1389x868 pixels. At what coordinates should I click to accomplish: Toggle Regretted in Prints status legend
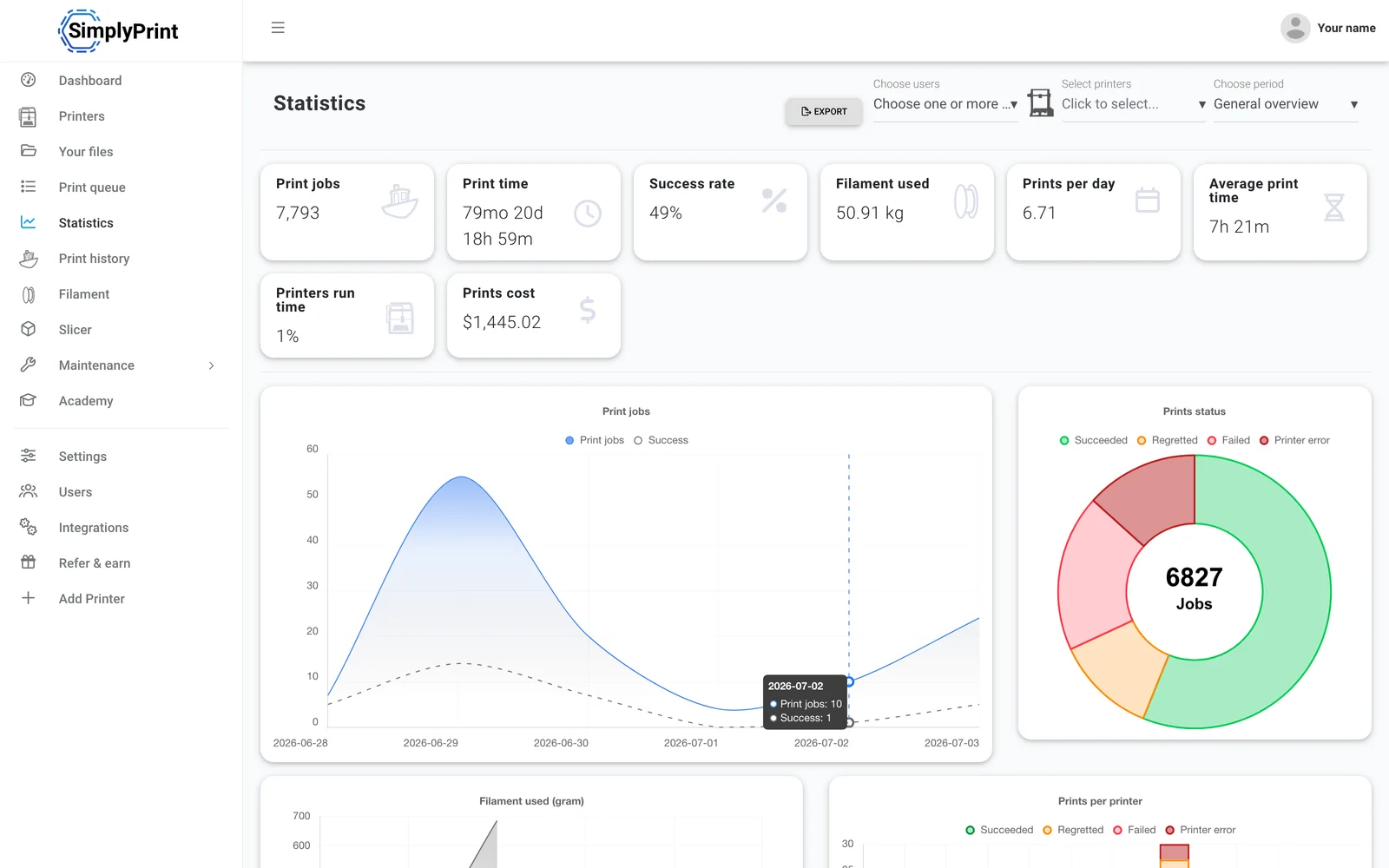click(x=1168, y=440)
